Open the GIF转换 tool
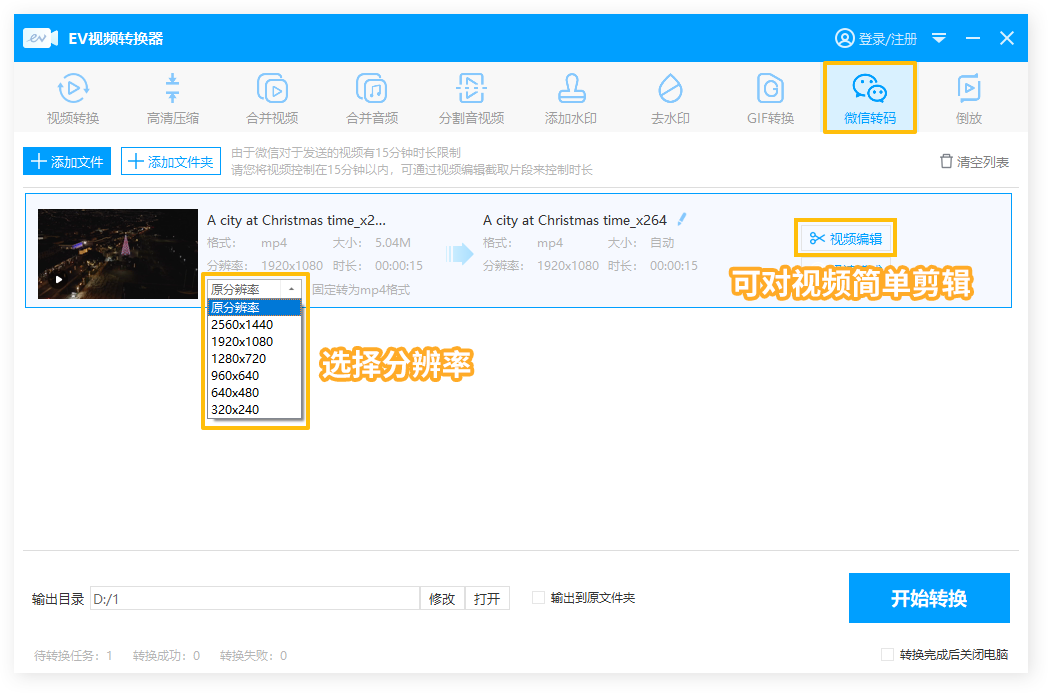The width and height of the screenshot is (1048, 693). (770, 98)
